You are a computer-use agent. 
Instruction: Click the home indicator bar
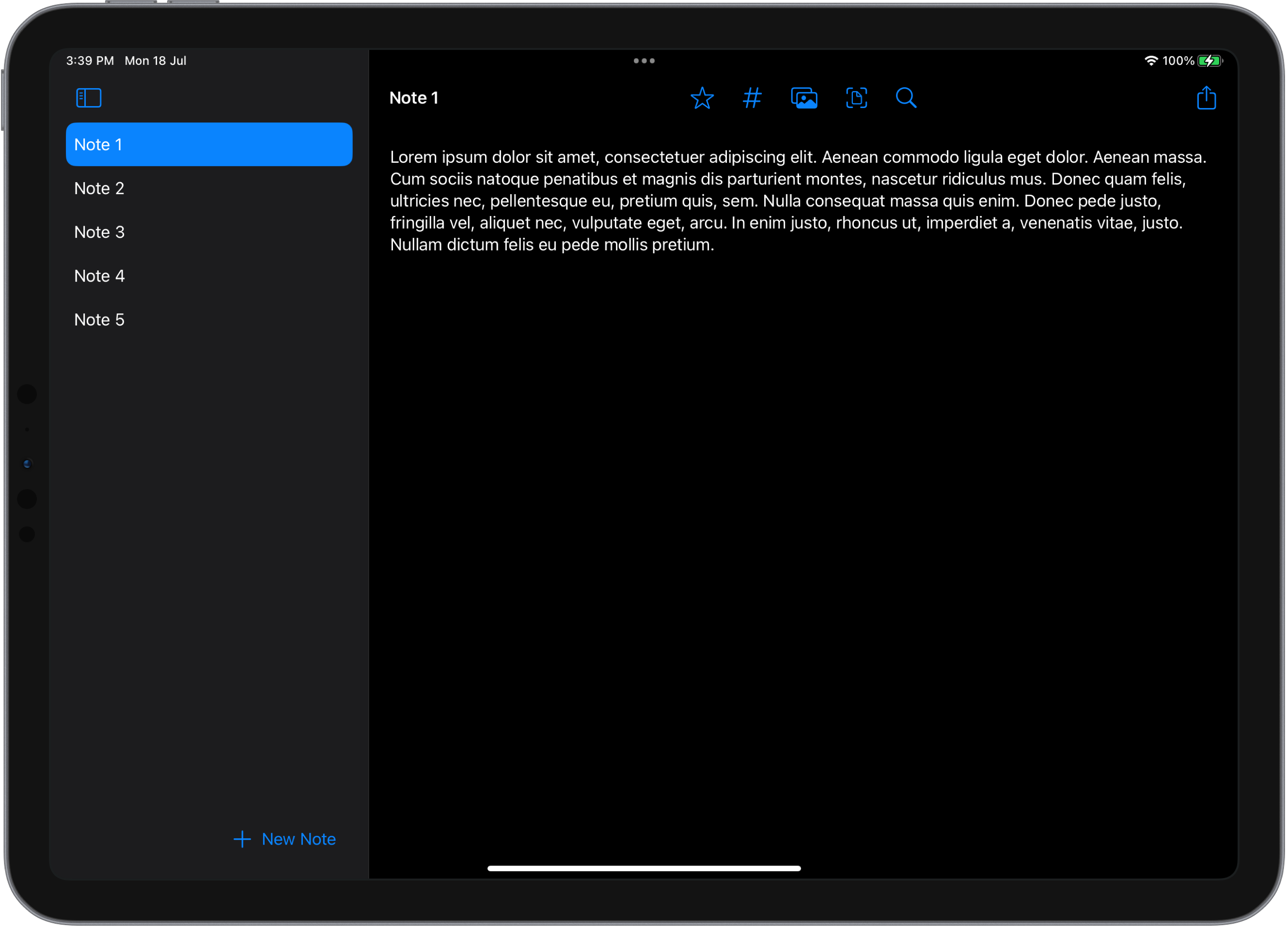coord(644,867)
